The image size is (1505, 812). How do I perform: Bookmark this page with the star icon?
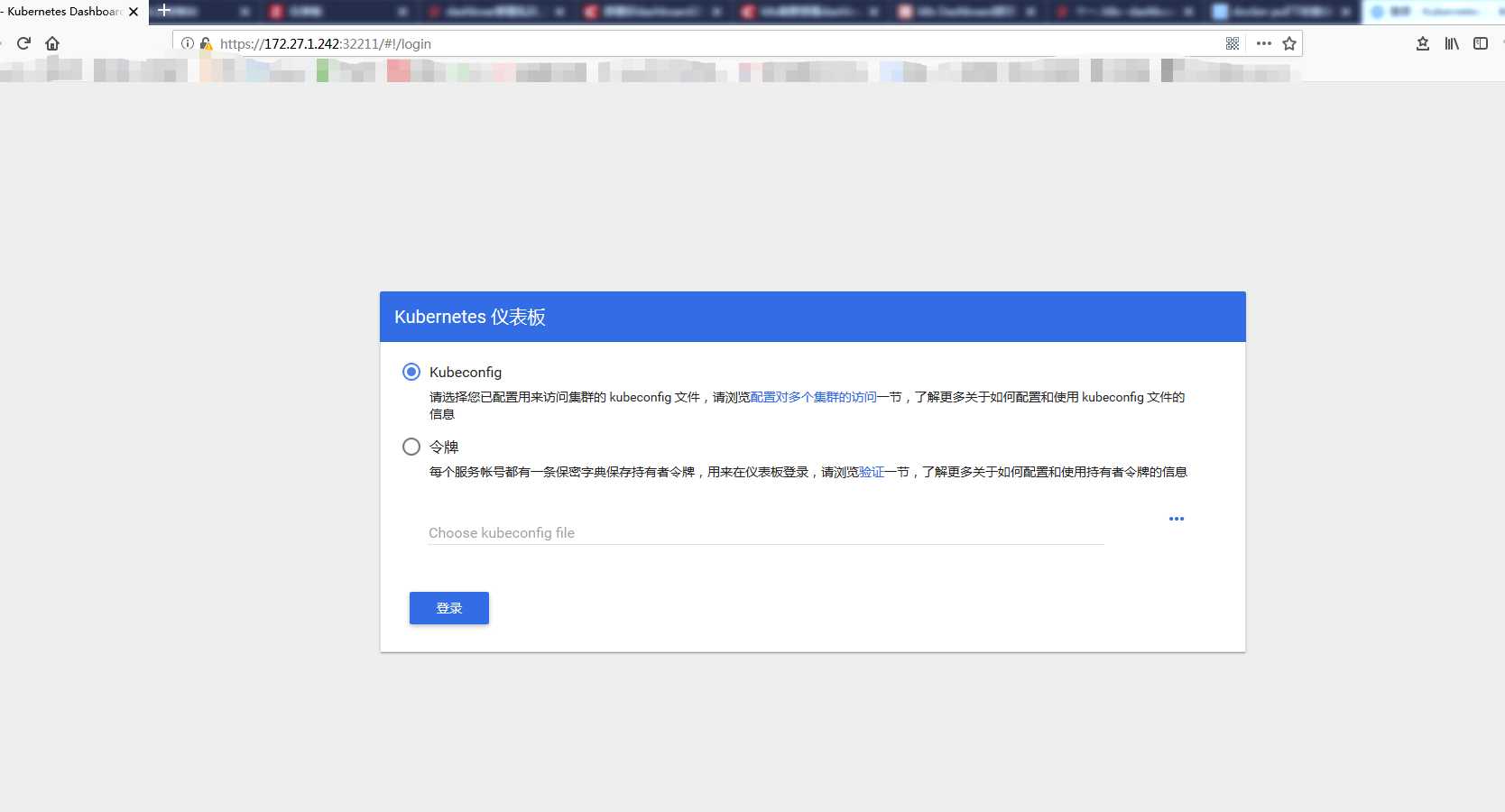pos(1289,43)
